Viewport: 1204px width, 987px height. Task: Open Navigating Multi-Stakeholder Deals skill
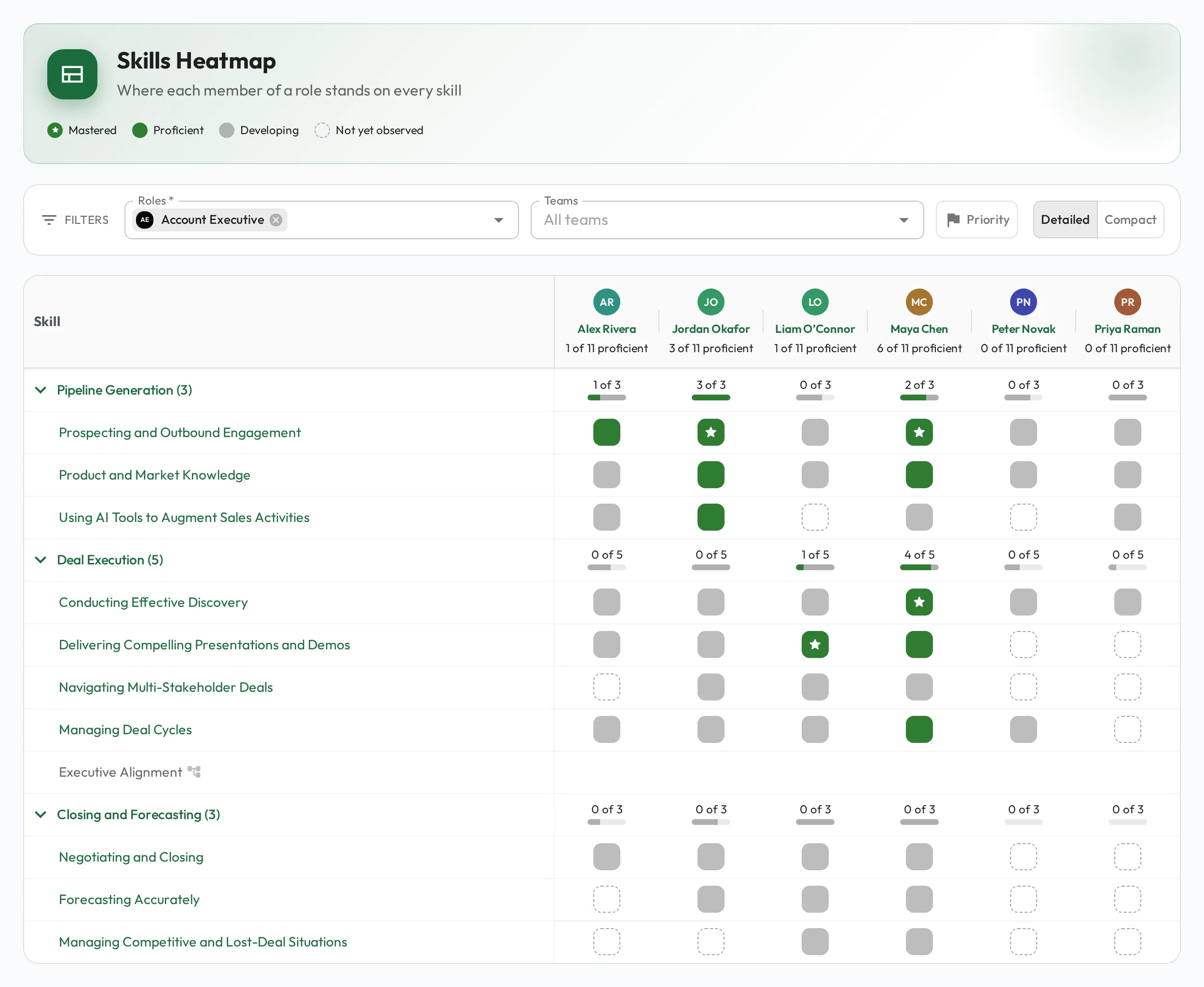166,687
